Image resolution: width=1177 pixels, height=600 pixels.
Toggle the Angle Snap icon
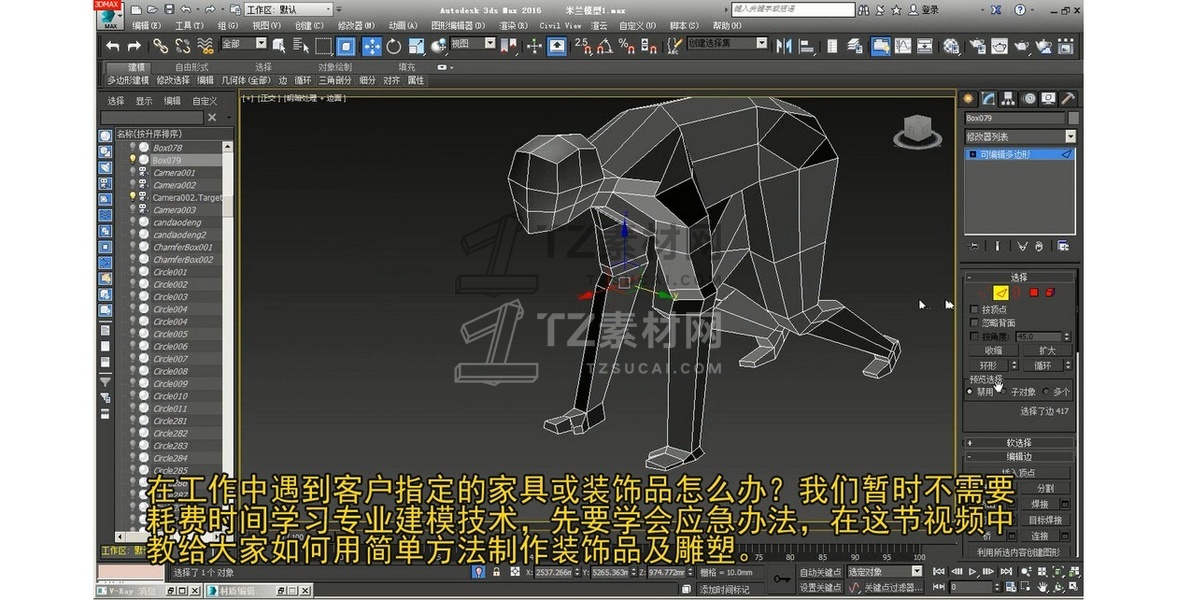pos(603,46)
